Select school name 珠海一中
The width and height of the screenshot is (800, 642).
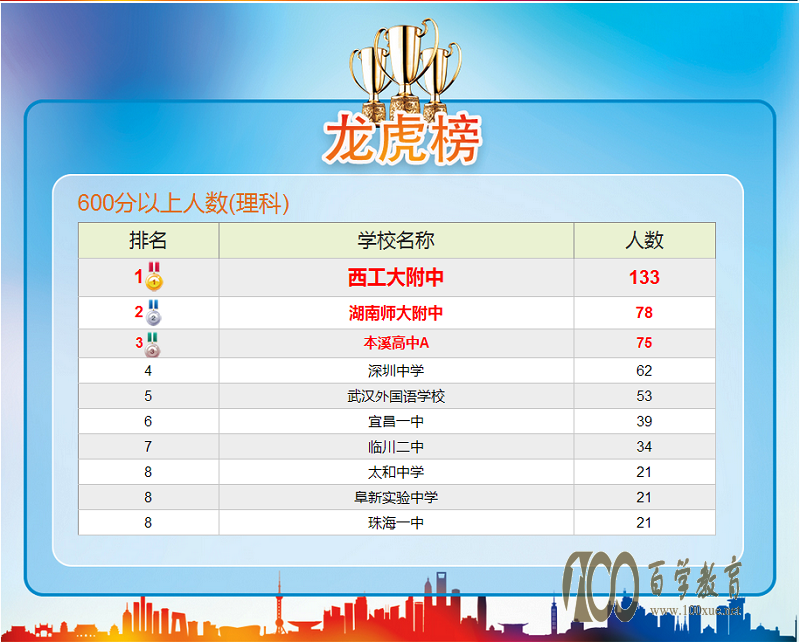pyautogui.click(x=396, y=523)
